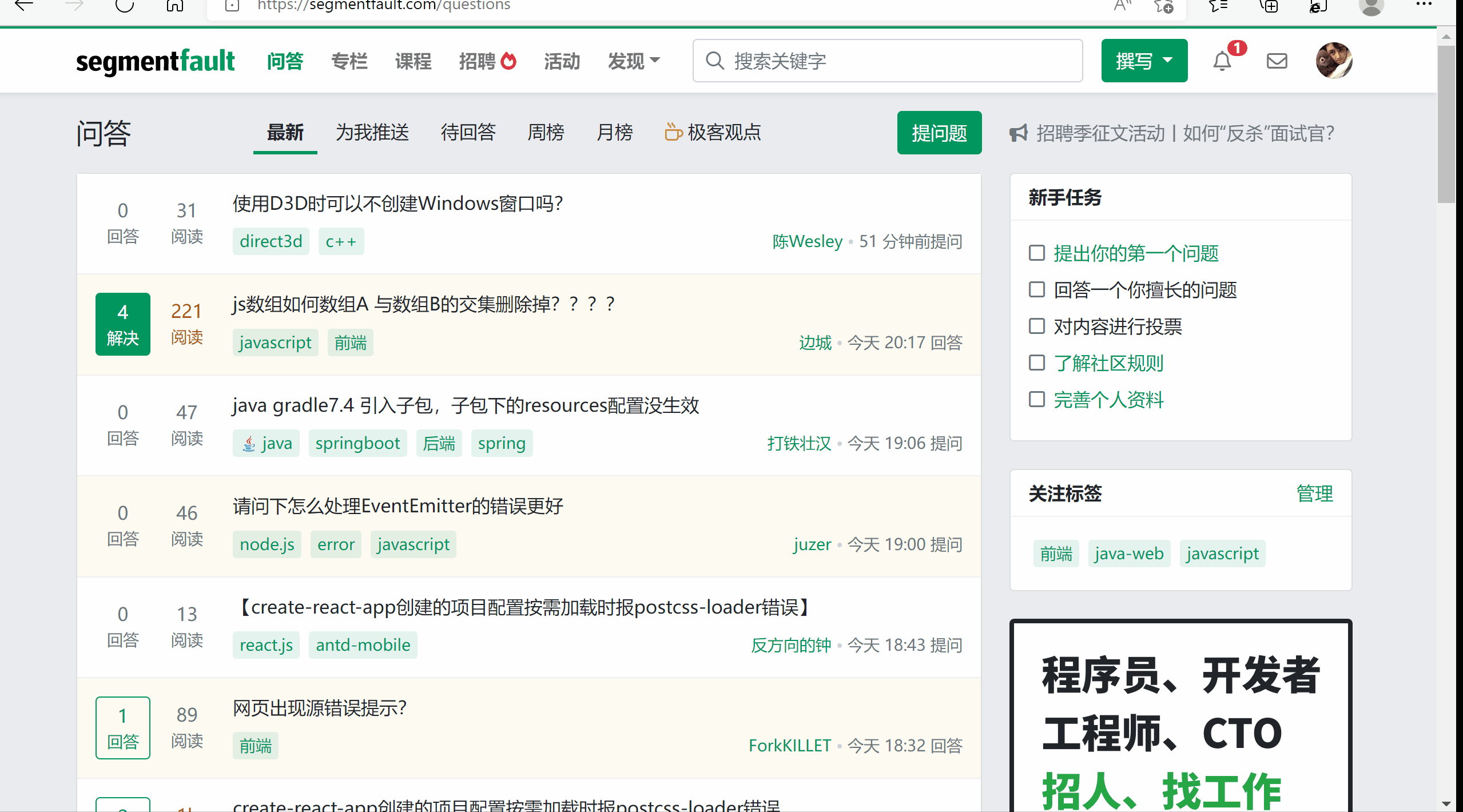Click the browser home icon
Viewport: 1463px width, 812px height.
(x=174, y=6)
